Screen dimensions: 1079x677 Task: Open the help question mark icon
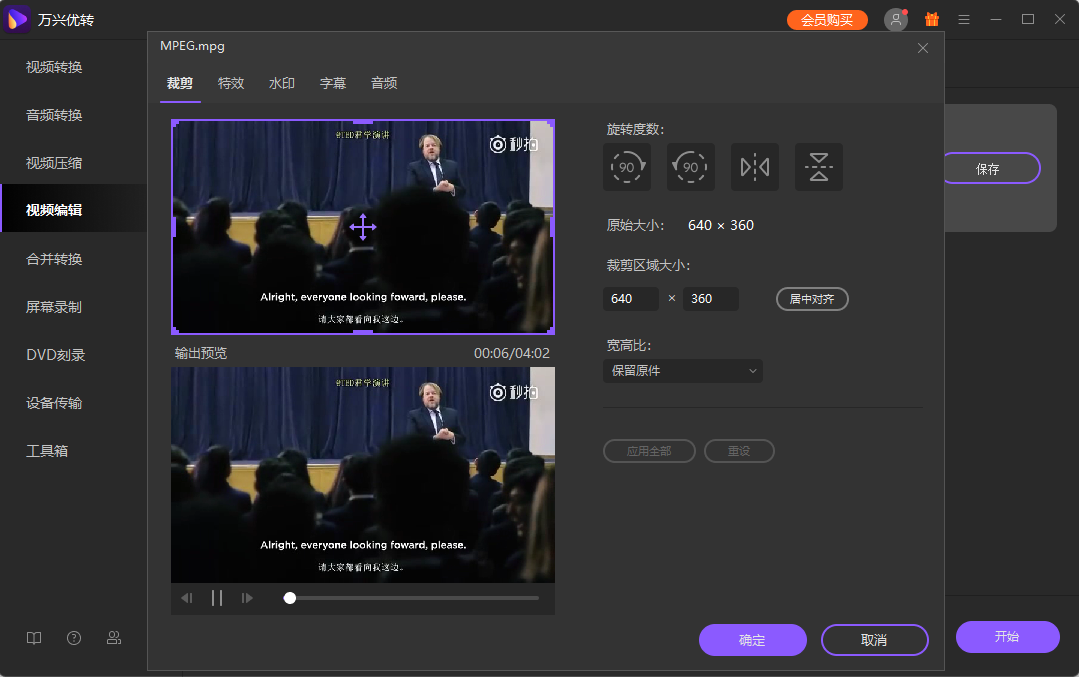pos(74,638)
